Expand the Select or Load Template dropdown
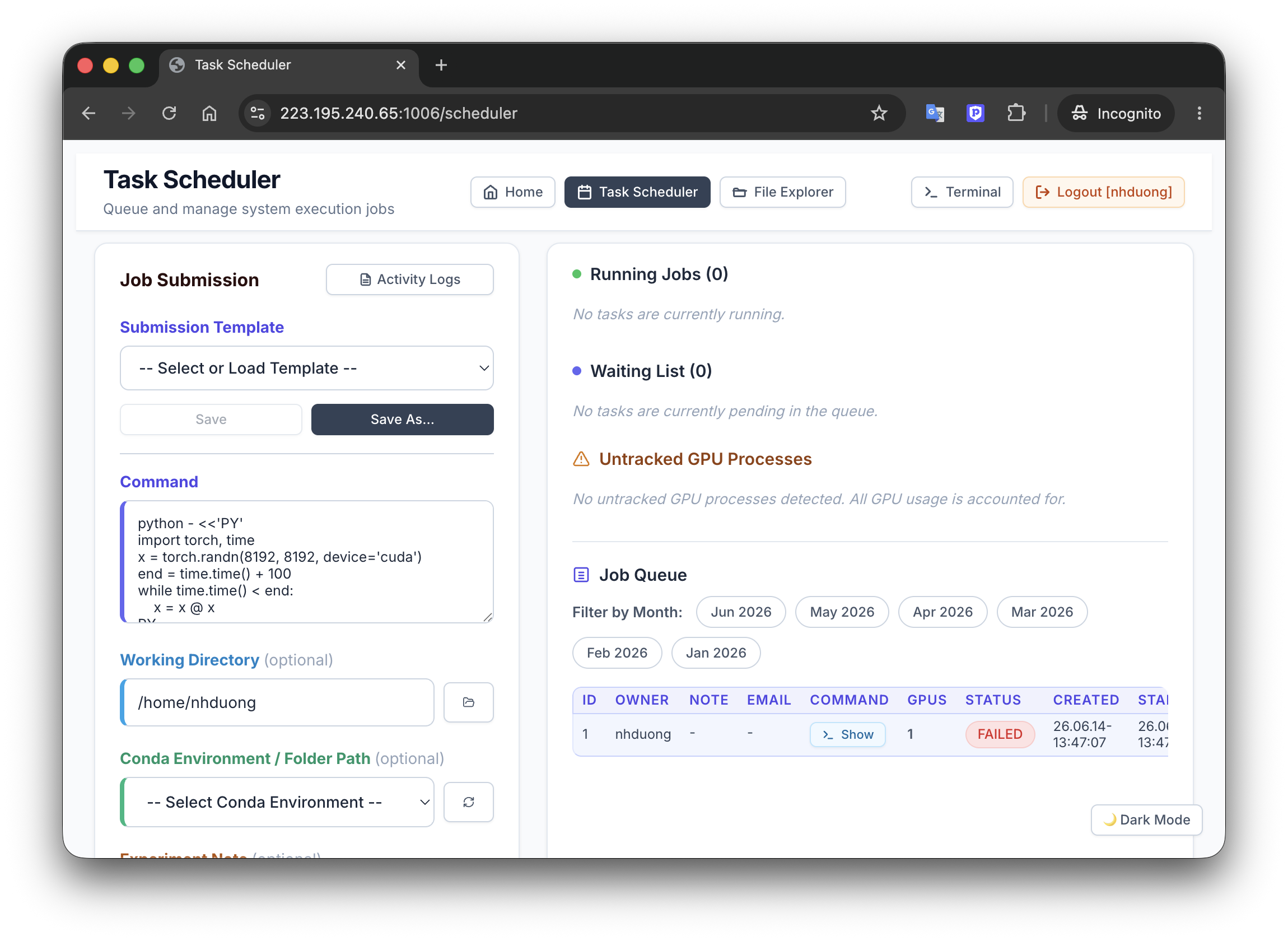This screenshot has height=941, width=1288. pos(306,368)
